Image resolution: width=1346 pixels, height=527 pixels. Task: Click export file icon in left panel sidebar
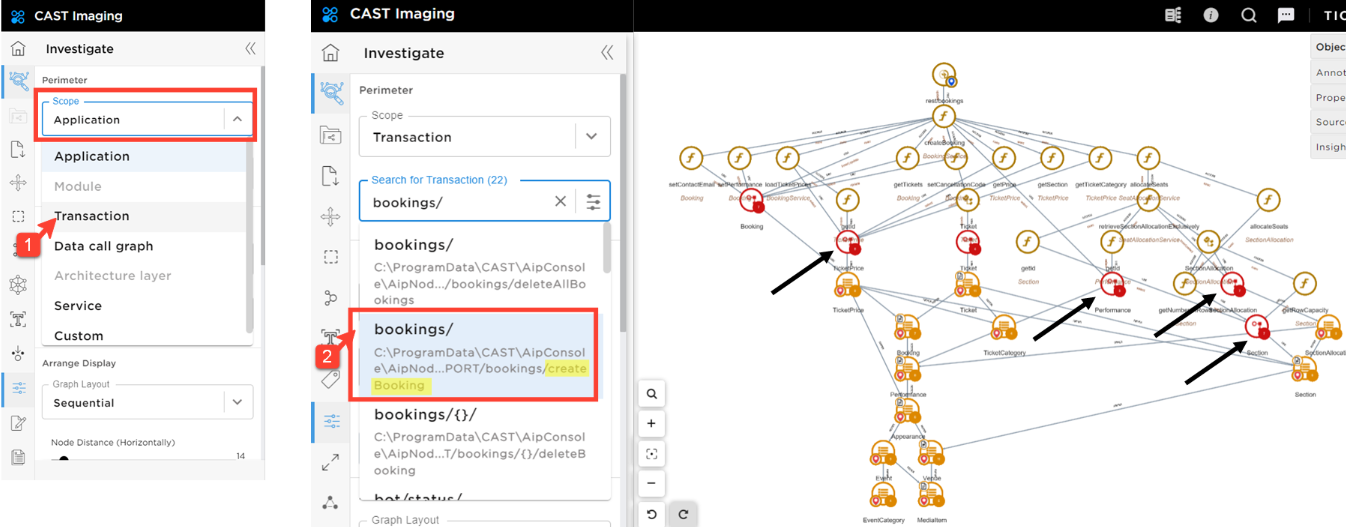pyautogui.click(x=17, y=150)
